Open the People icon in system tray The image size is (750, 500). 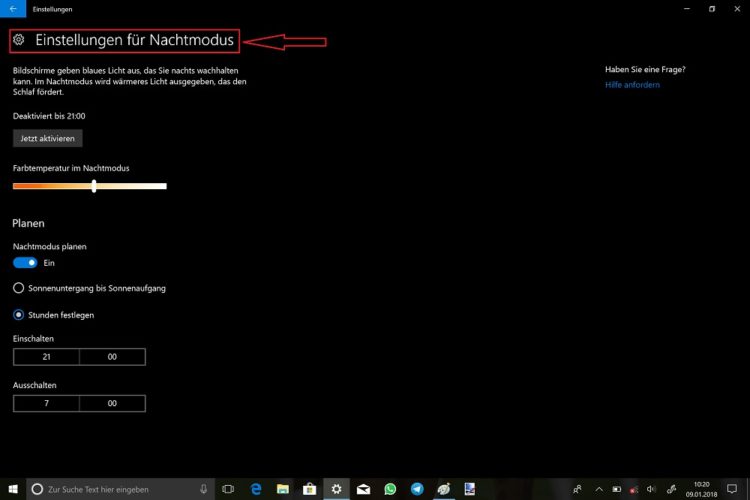coord(577,489)
